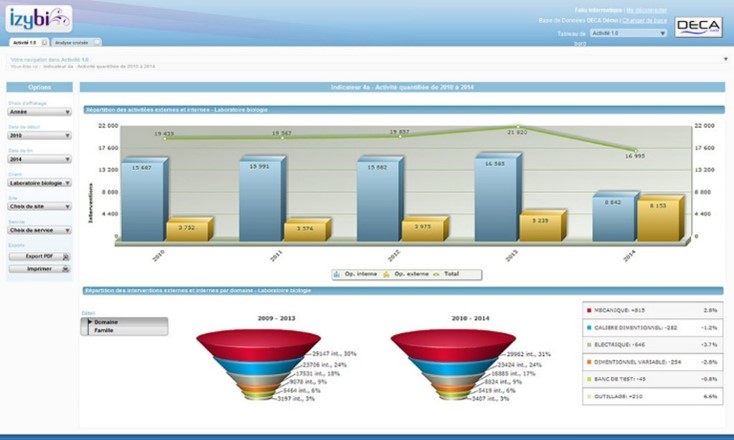
Task: Click the PDF icon on Export PDF
Action: point(65,256)
